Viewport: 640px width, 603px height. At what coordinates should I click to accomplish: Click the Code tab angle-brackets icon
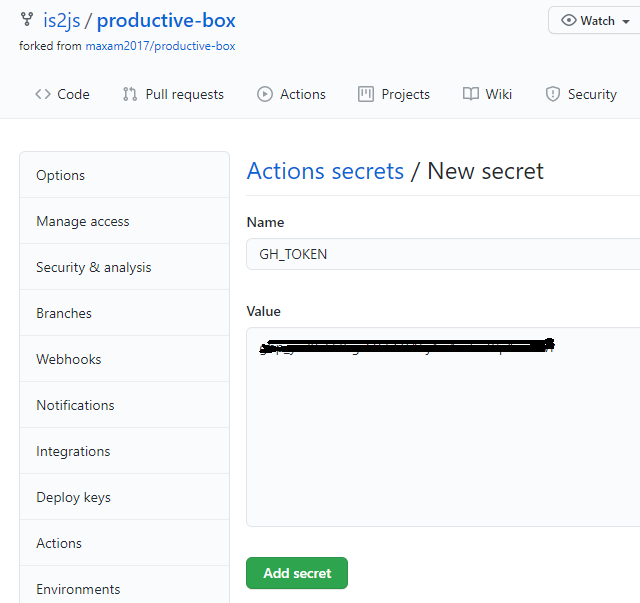point(43,94)
